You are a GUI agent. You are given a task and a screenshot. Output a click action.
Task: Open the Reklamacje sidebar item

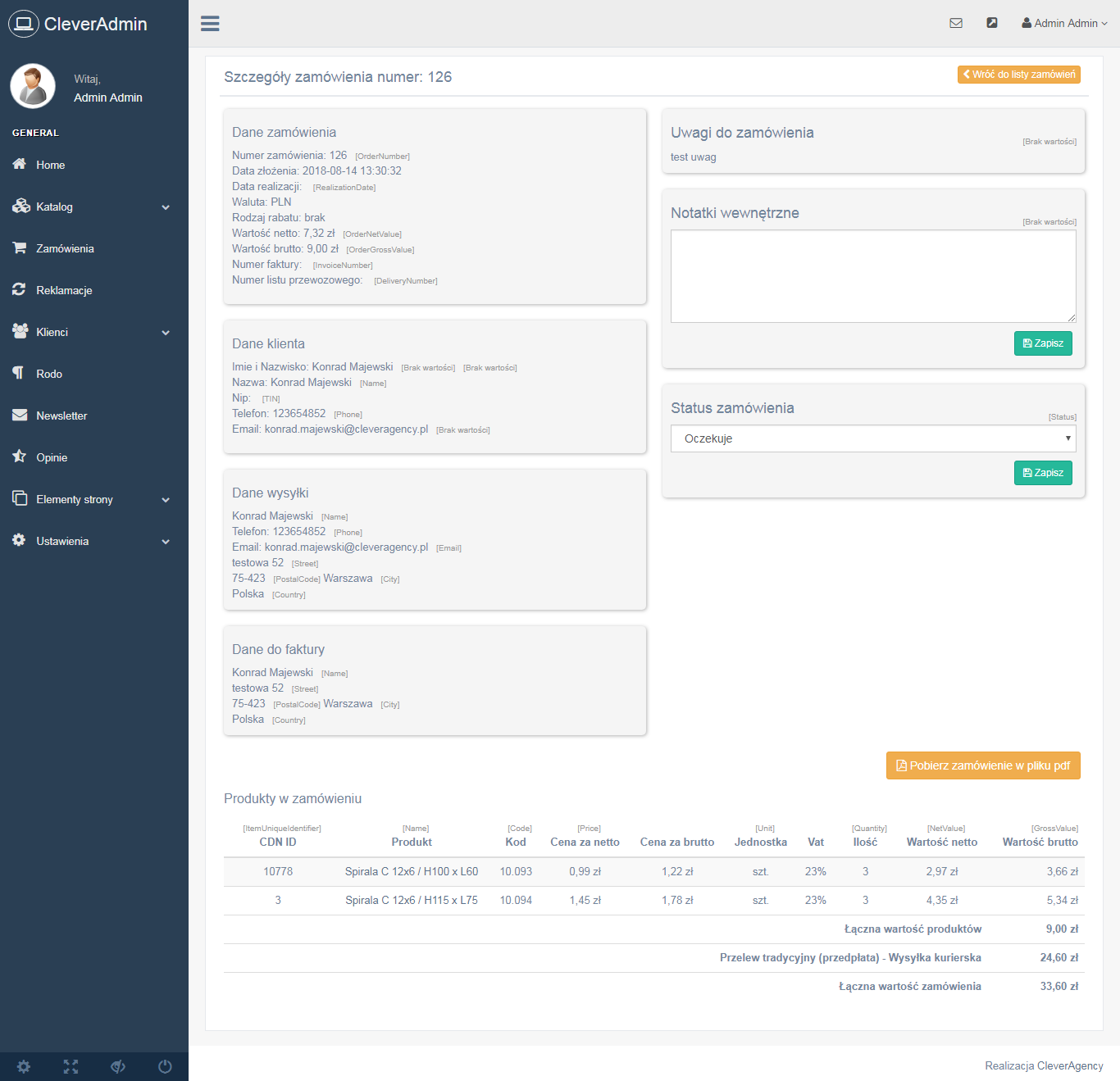click(x=64, y=291)
